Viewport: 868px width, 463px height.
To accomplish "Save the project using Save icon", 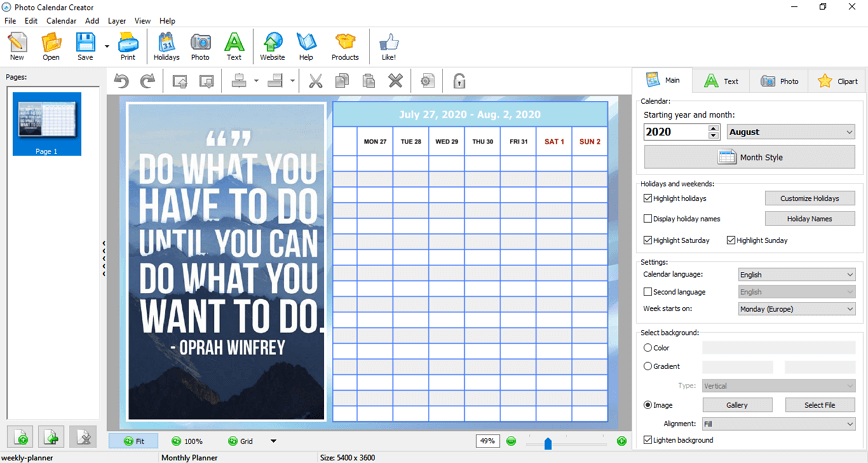I will (85, 47).
